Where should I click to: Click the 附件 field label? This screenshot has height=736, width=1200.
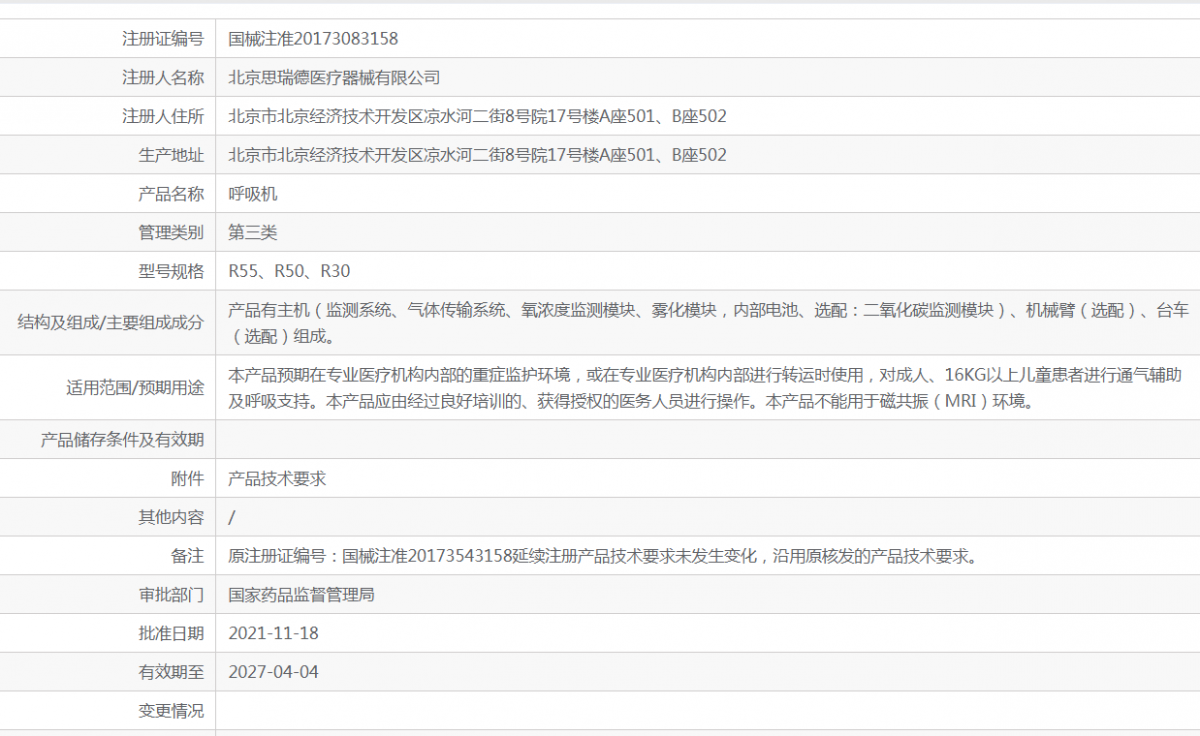(187, 479)
